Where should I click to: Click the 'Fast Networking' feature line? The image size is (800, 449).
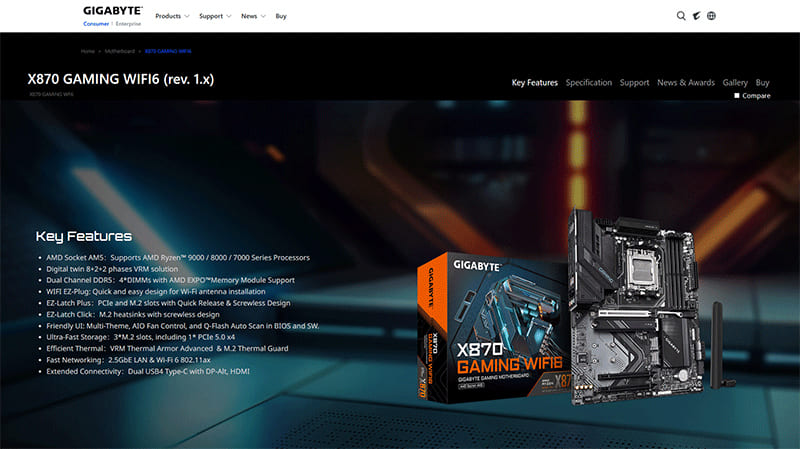tap(129, 360)
